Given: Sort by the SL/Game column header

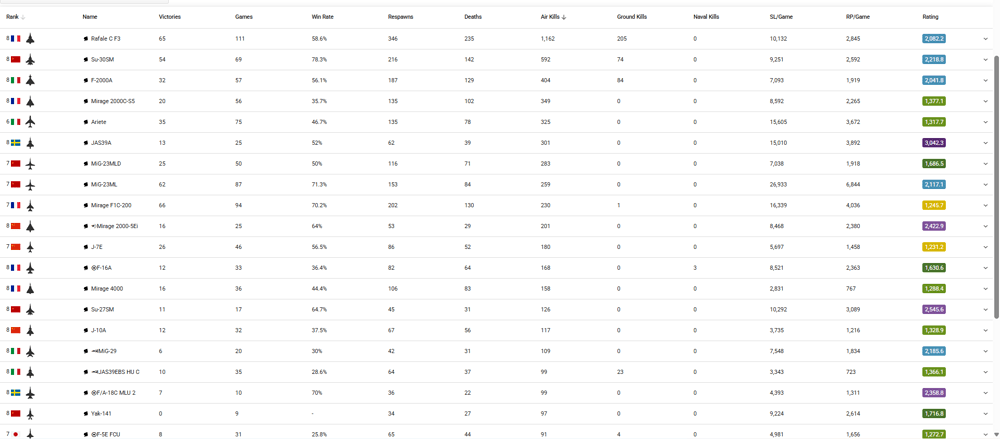Looking at the screenshot, I should coord(781,17).
